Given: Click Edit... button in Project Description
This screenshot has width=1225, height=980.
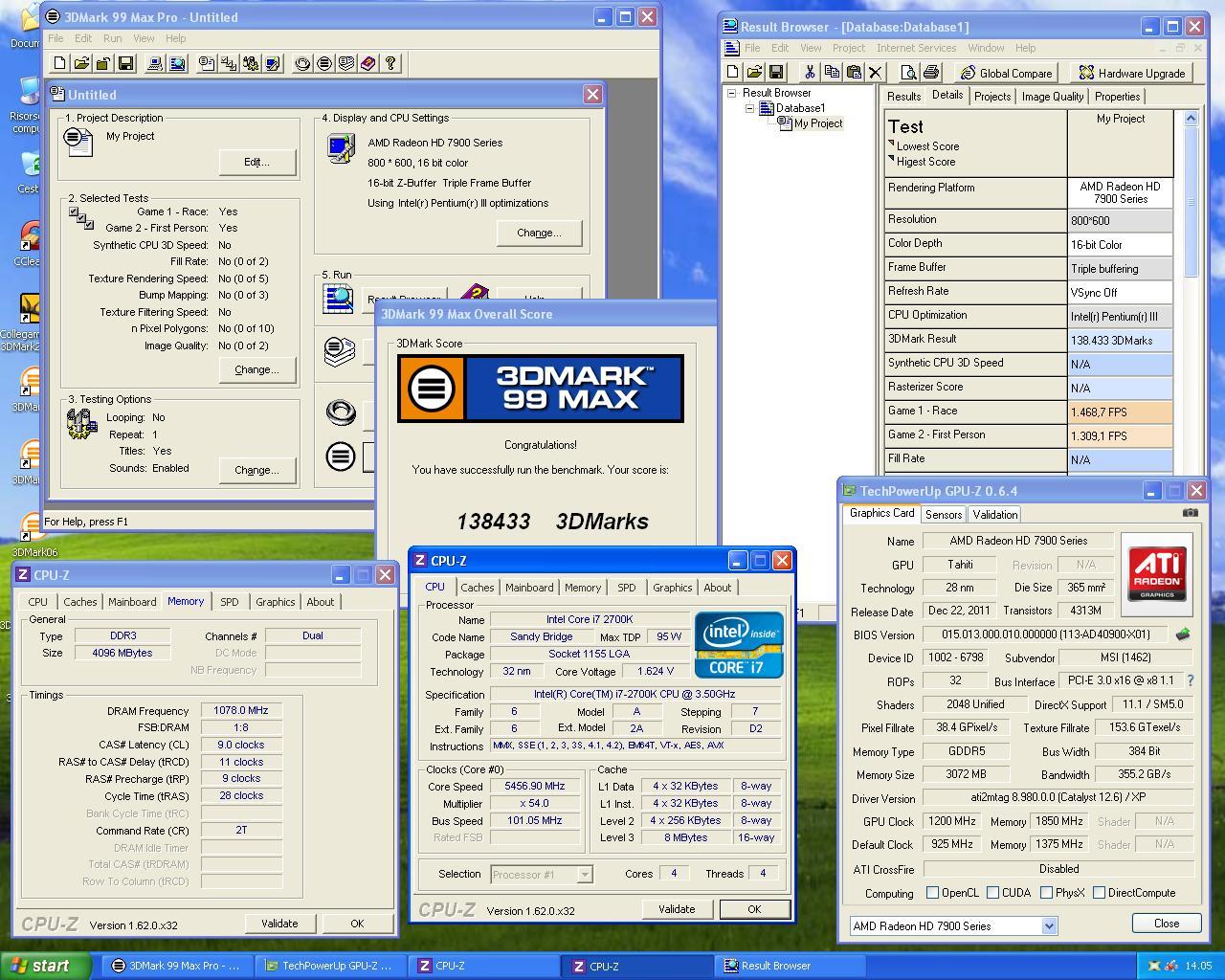Looking at the screenshot, I should point(256,162).
